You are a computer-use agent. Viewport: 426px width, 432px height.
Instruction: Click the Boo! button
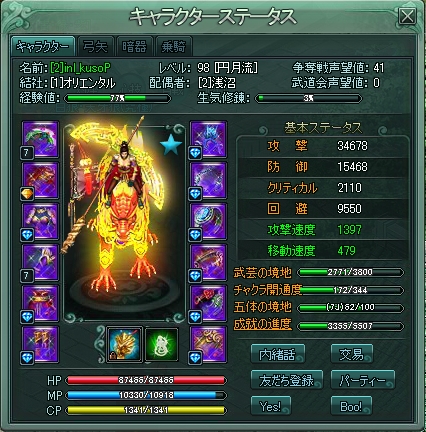point(351,406)
